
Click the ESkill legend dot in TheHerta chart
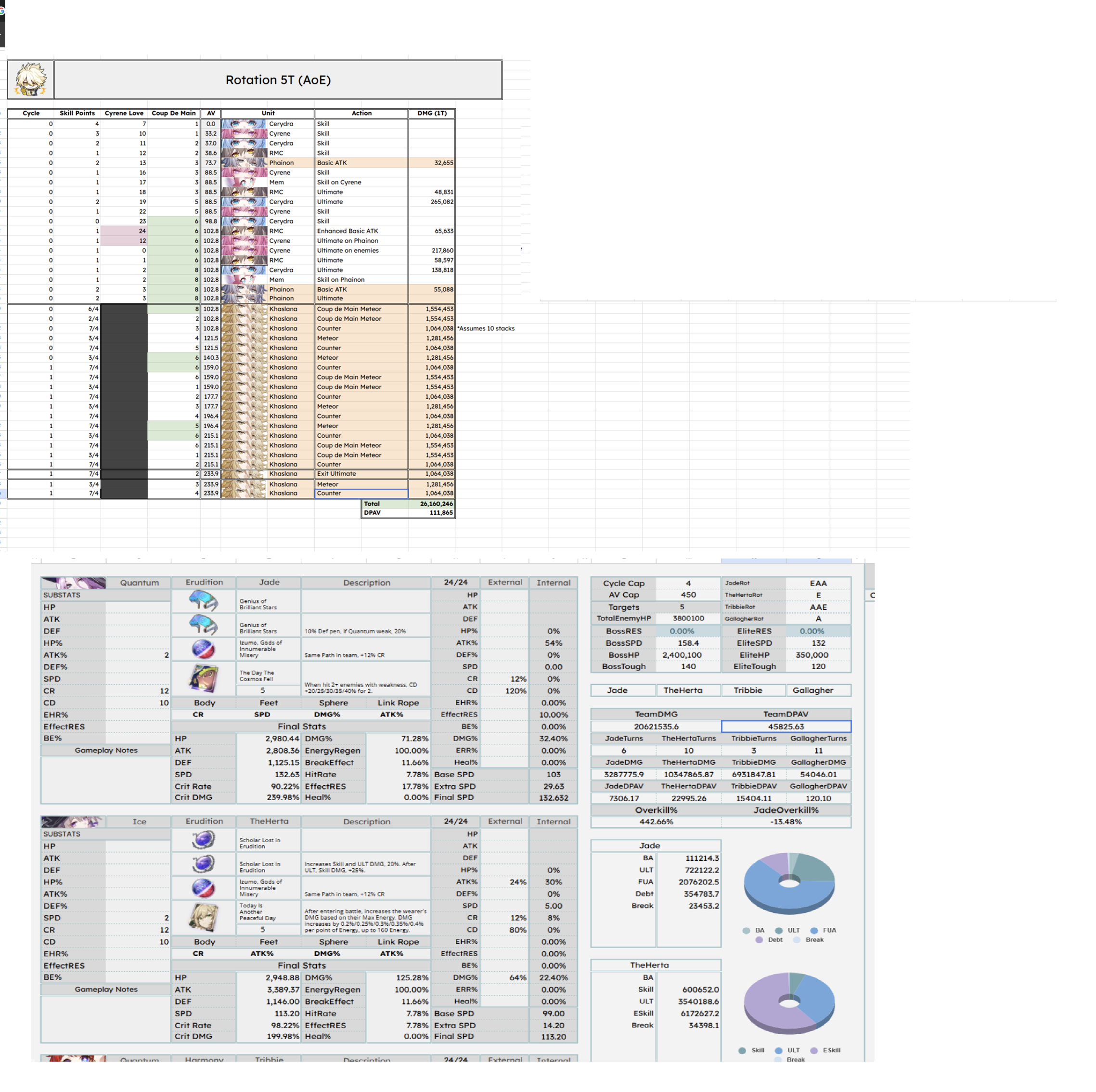point(814,1050)
